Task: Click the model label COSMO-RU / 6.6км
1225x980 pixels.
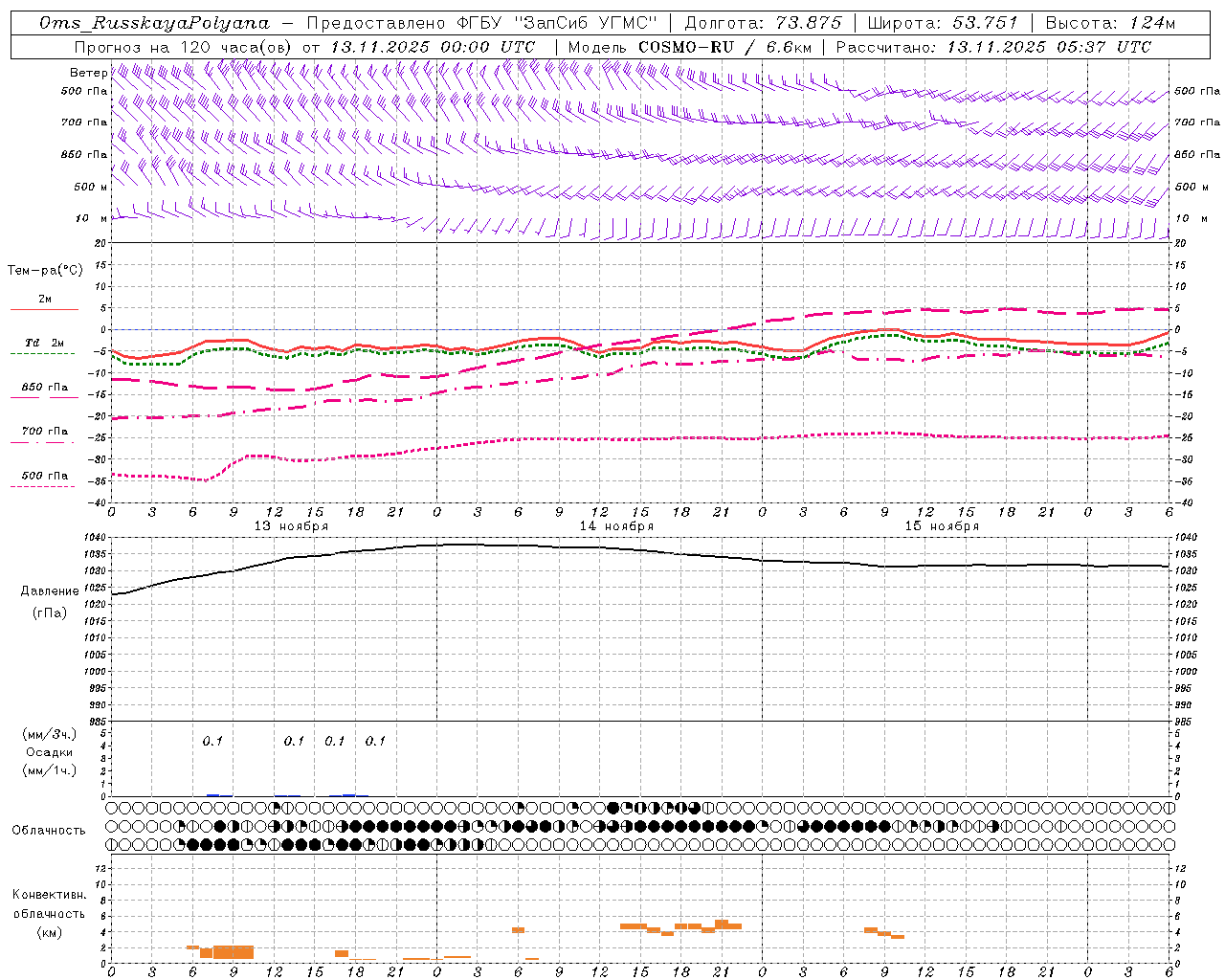Action: [x=724, y=47]
